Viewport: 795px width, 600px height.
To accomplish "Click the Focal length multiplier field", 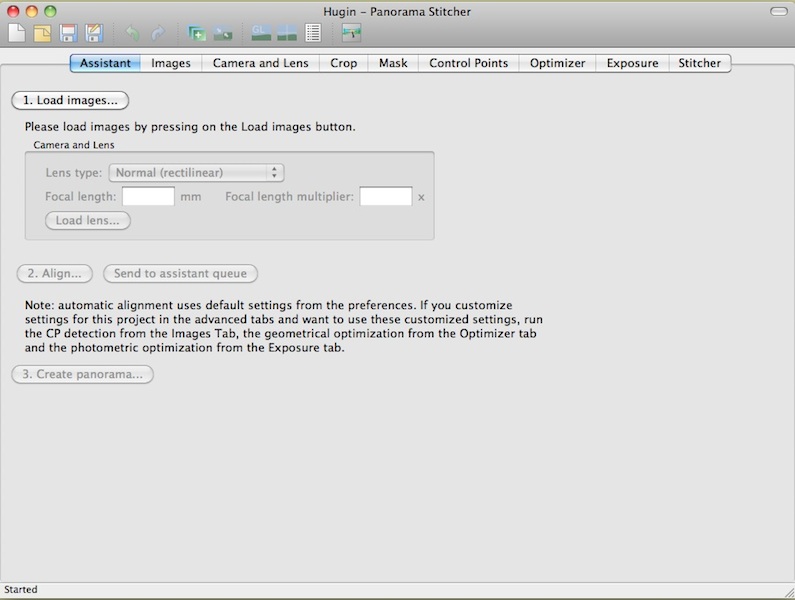I will click(x=385, y=197).
